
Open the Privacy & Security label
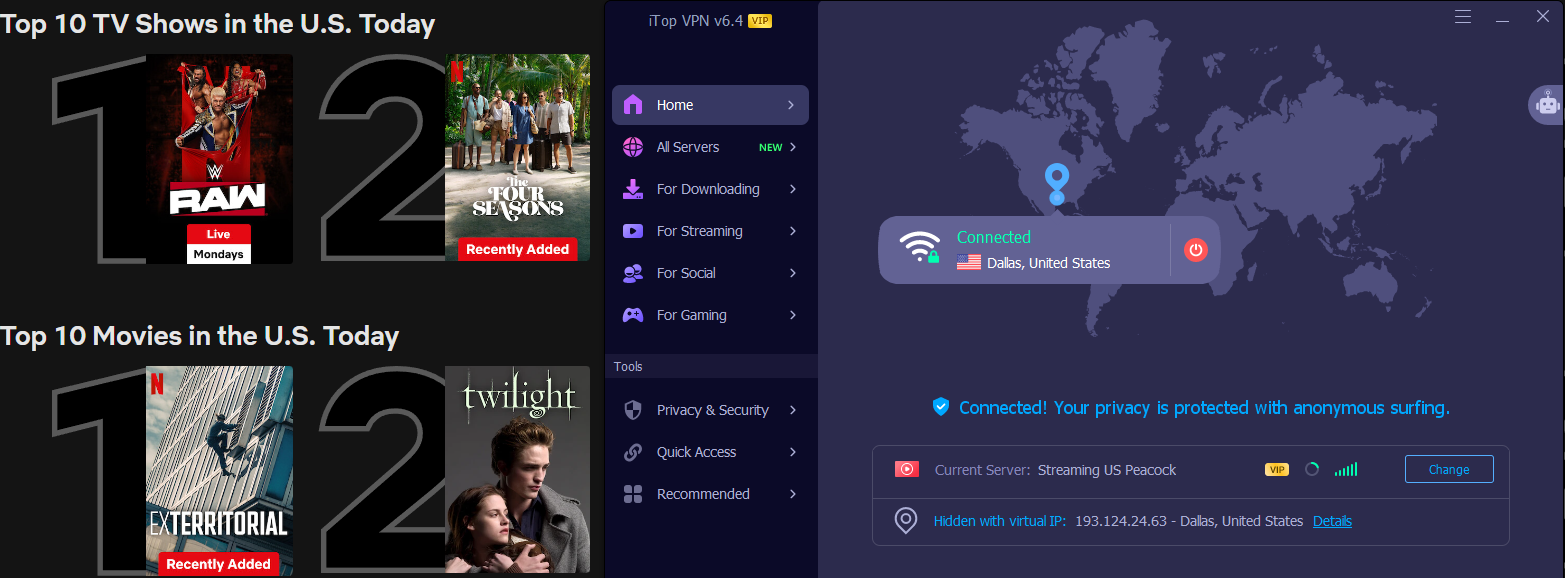[713, 410]
